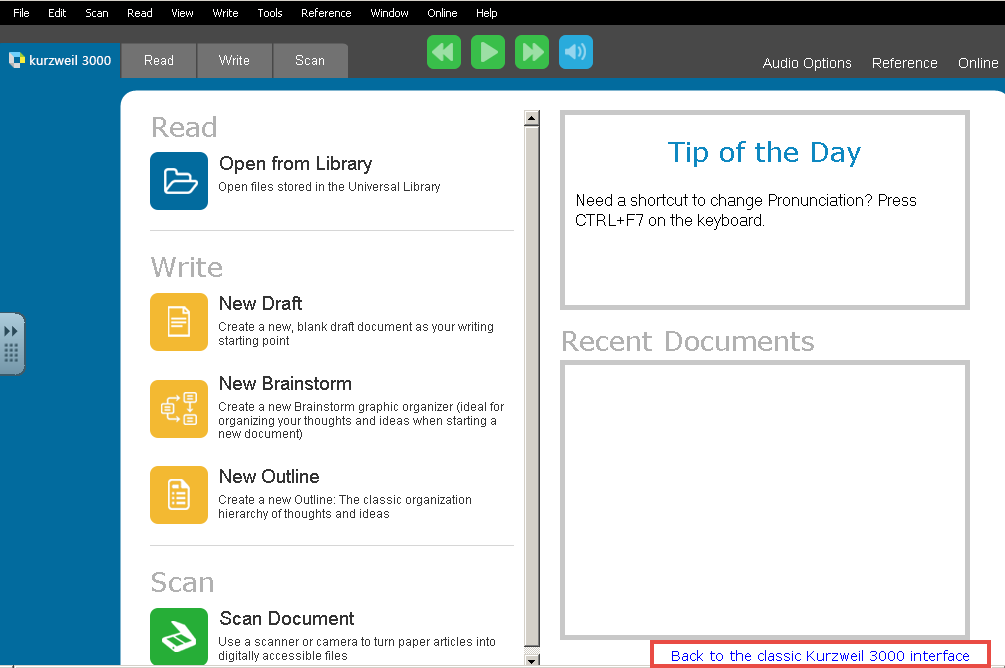Click the New Outline heading
Viewport: 1005px width, 668px height.
(x=269, y=476)
